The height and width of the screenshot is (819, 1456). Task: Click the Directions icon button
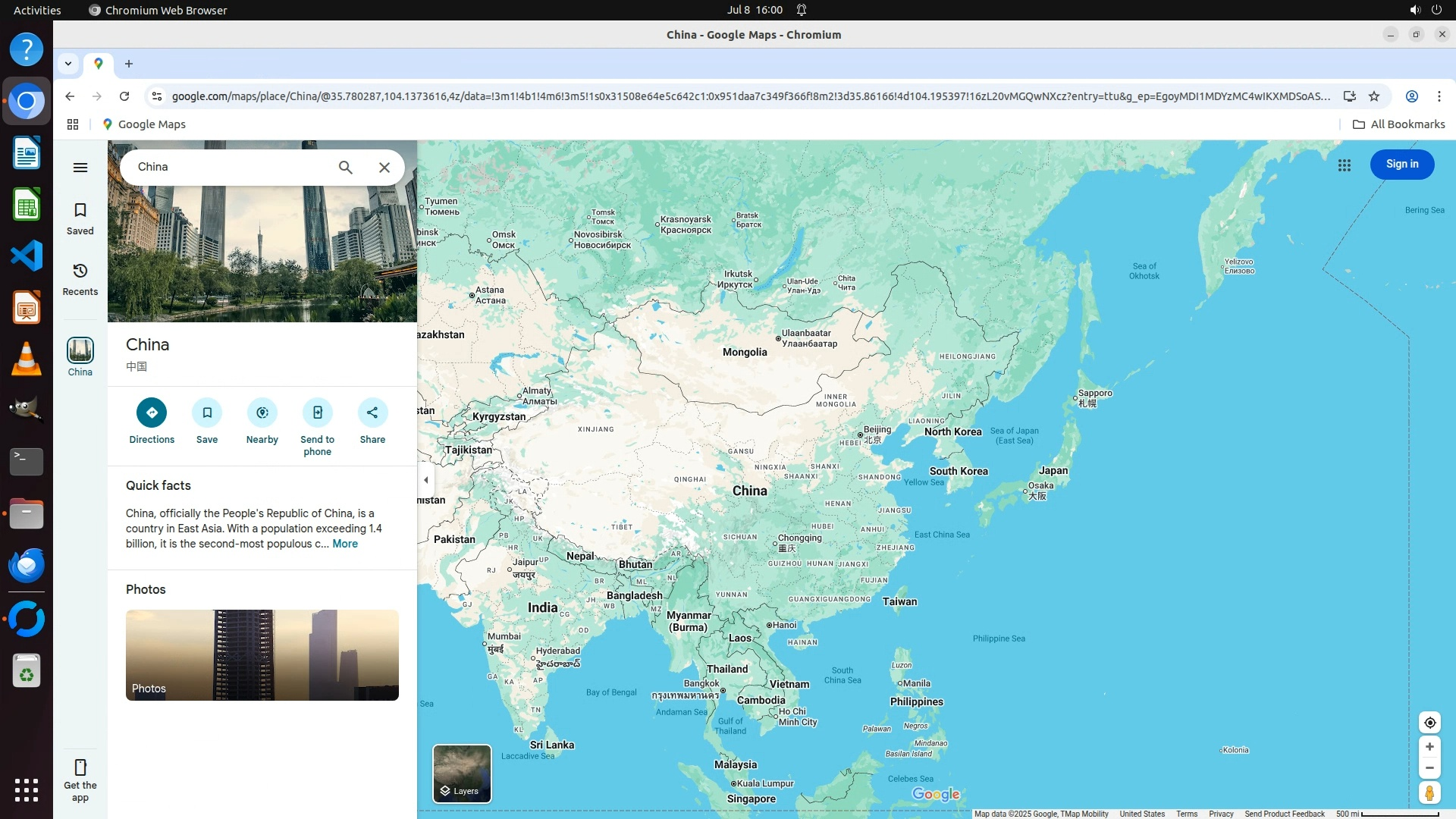(x=152, y=413)
